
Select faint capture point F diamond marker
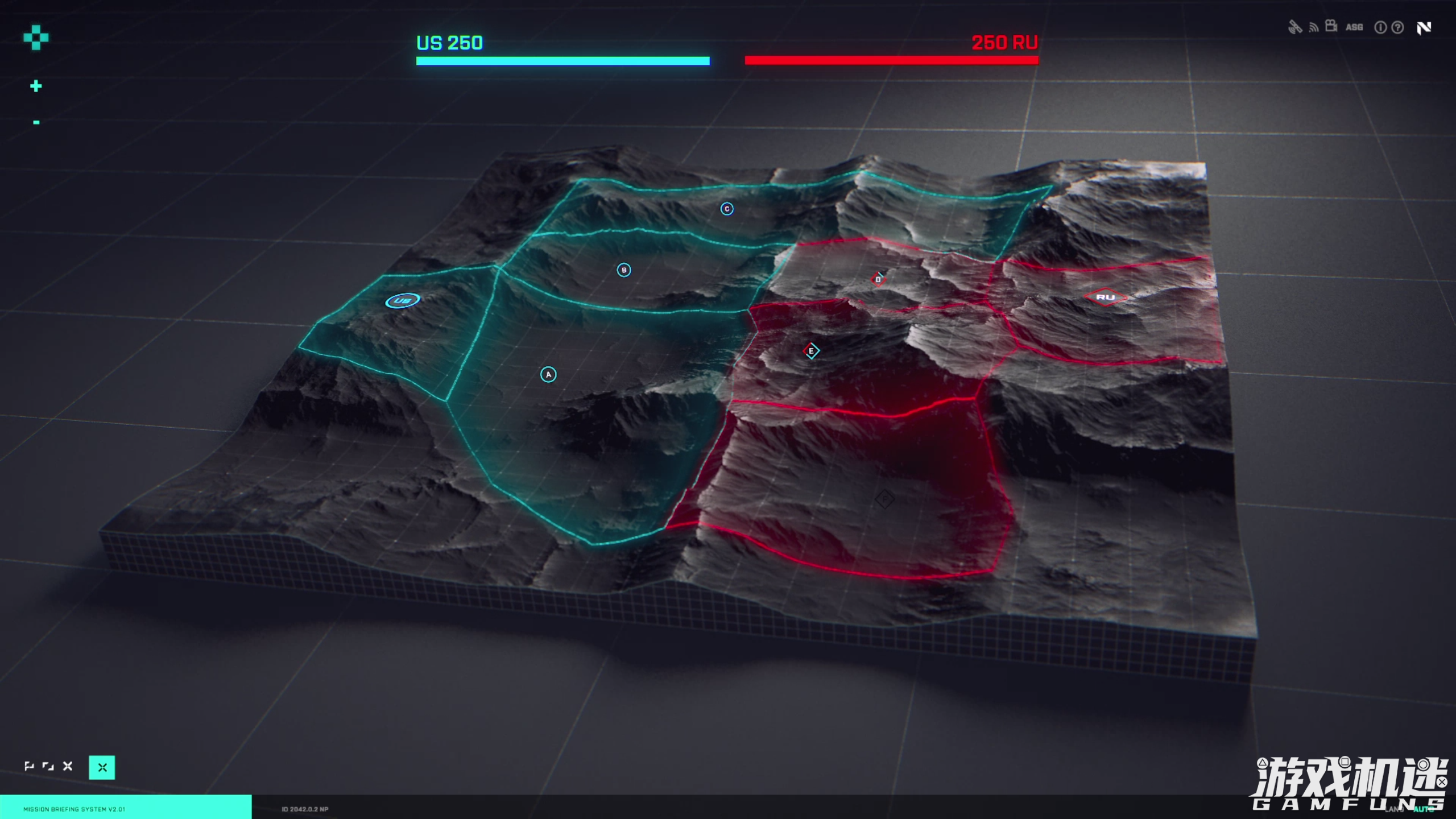click(884, 499)
